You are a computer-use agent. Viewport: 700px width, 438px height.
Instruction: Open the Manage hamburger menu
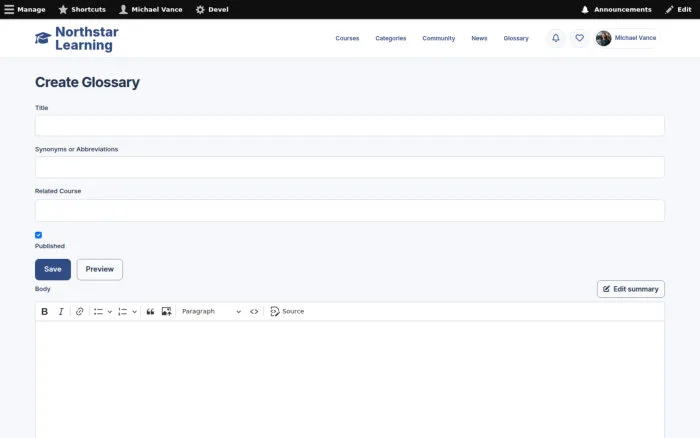(25, 9)
